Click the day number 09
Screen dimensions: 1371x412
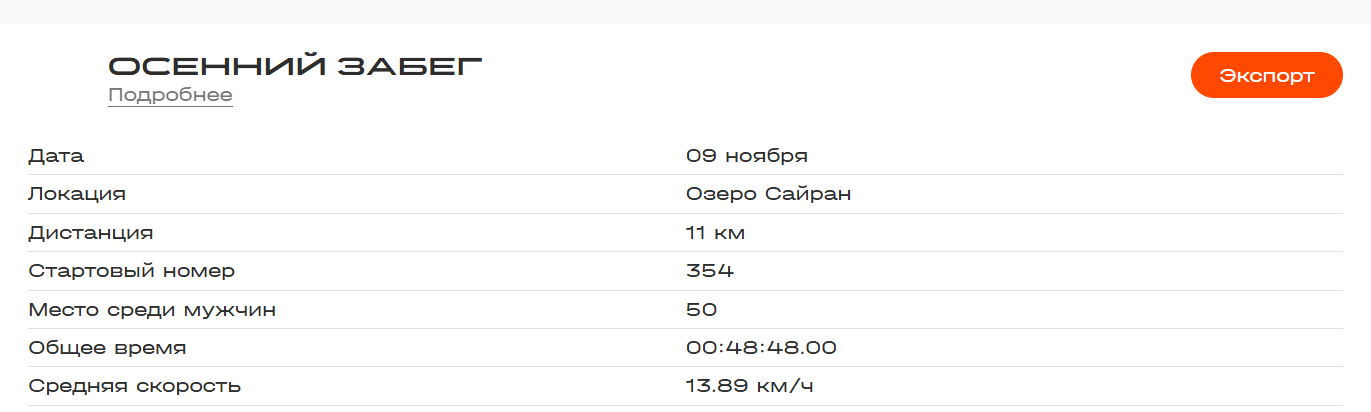tap(700, 156)
